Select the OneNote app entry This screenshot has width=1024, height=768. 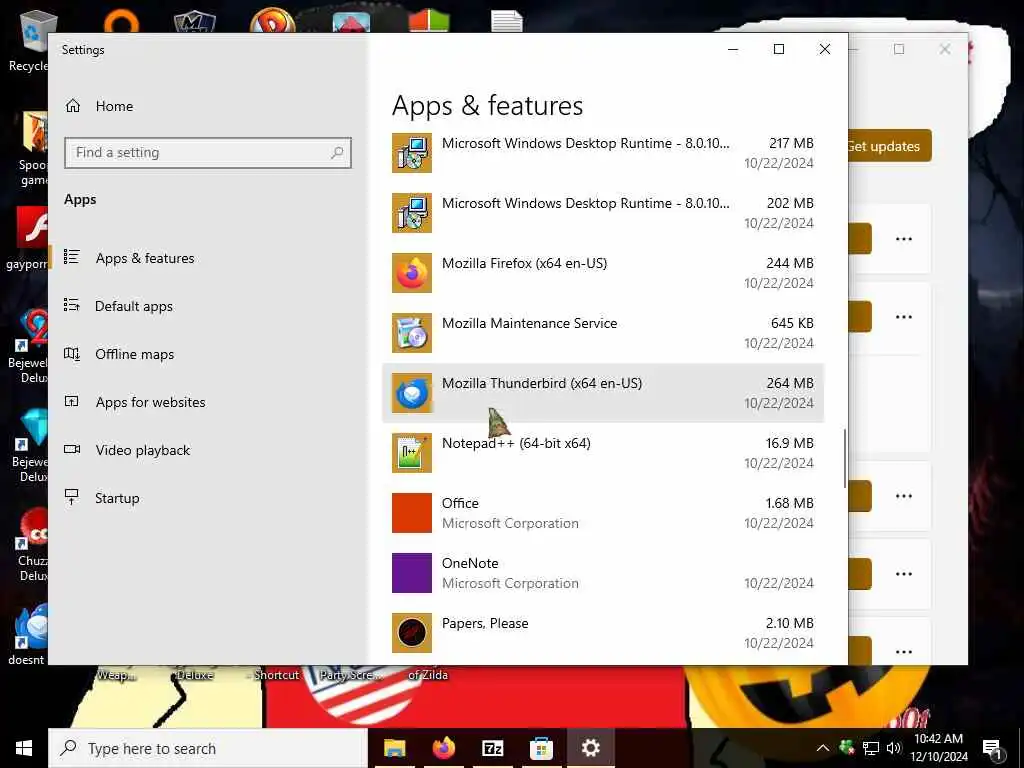(603, 573)
